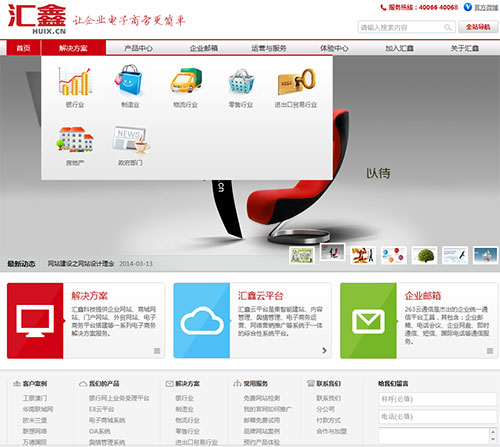Open the 企业邮箱 navigation tab
Image resolution: width=500 pixels, height=447 pixels.
[x=204, y=48]
